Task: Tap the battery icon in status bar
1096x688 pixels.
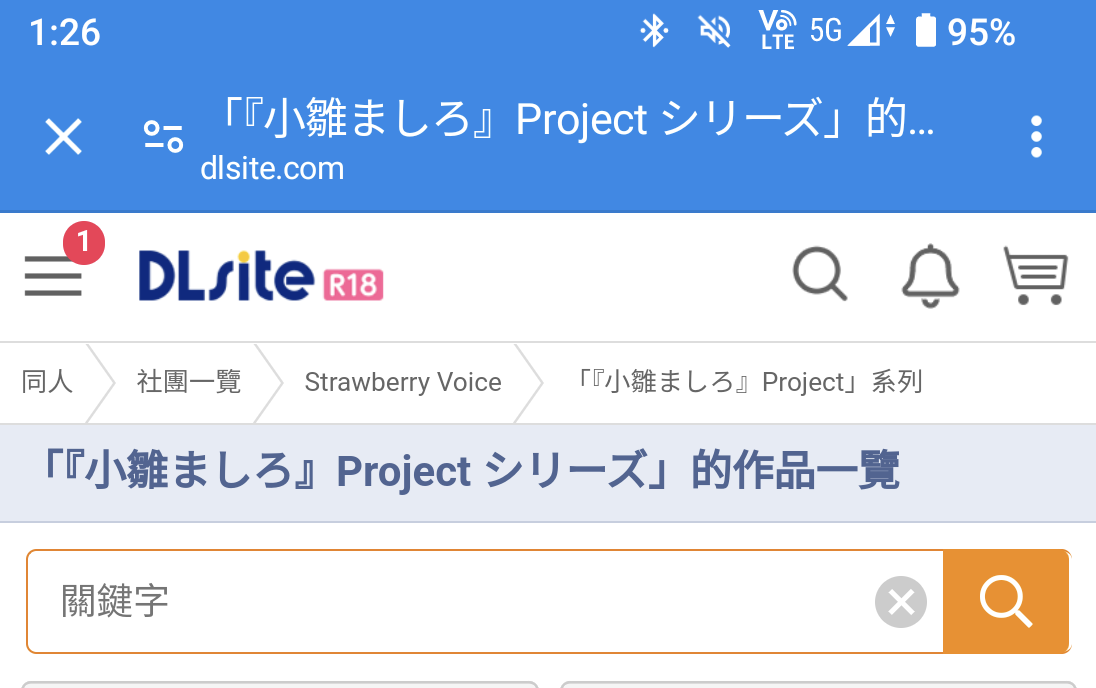Action: tap(925, 32)
